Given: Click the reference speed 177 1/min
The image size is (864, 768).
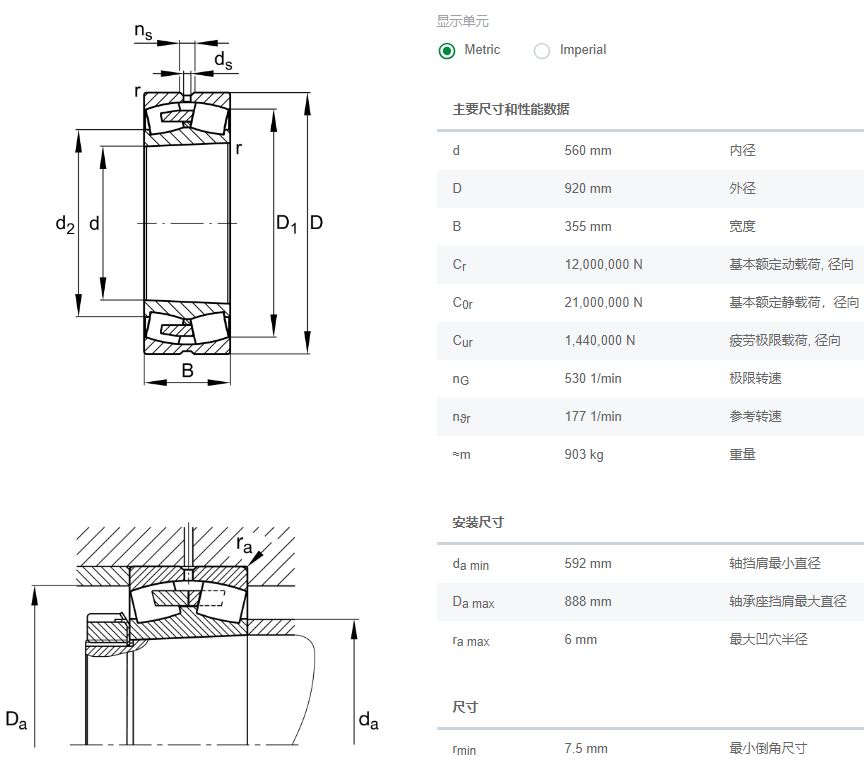Looking at the screenshot, I should click(593, 417).
